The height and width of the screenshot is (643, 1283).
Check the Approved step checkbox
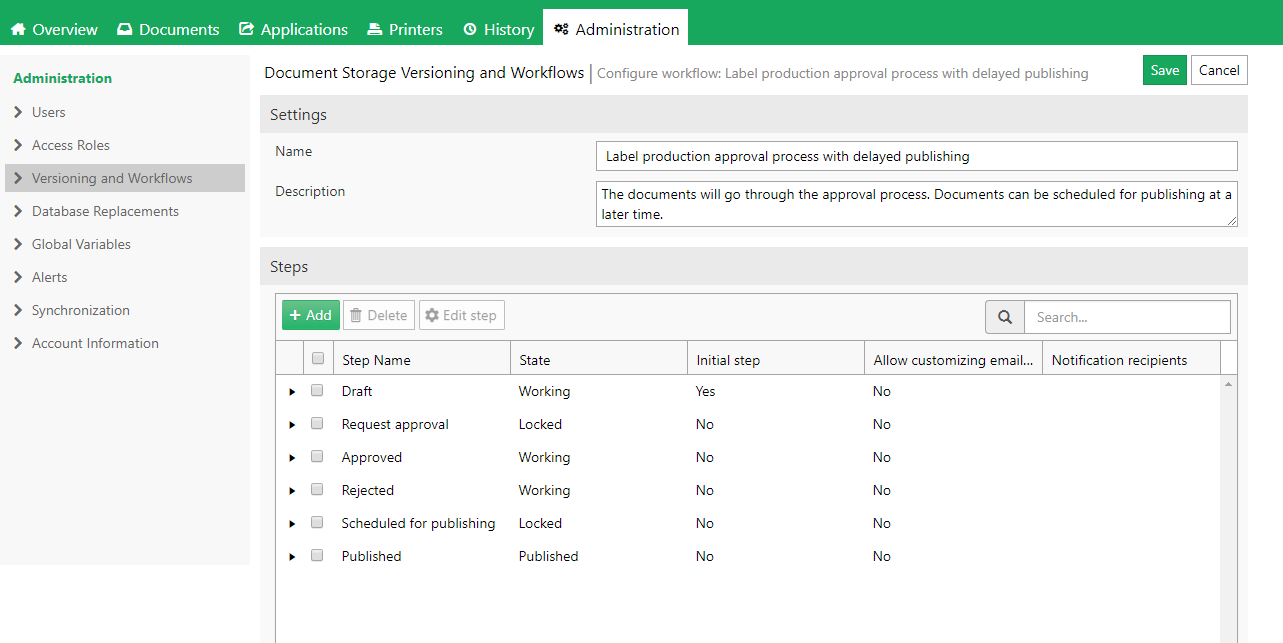pyautogui.click(x=317, y=456)
